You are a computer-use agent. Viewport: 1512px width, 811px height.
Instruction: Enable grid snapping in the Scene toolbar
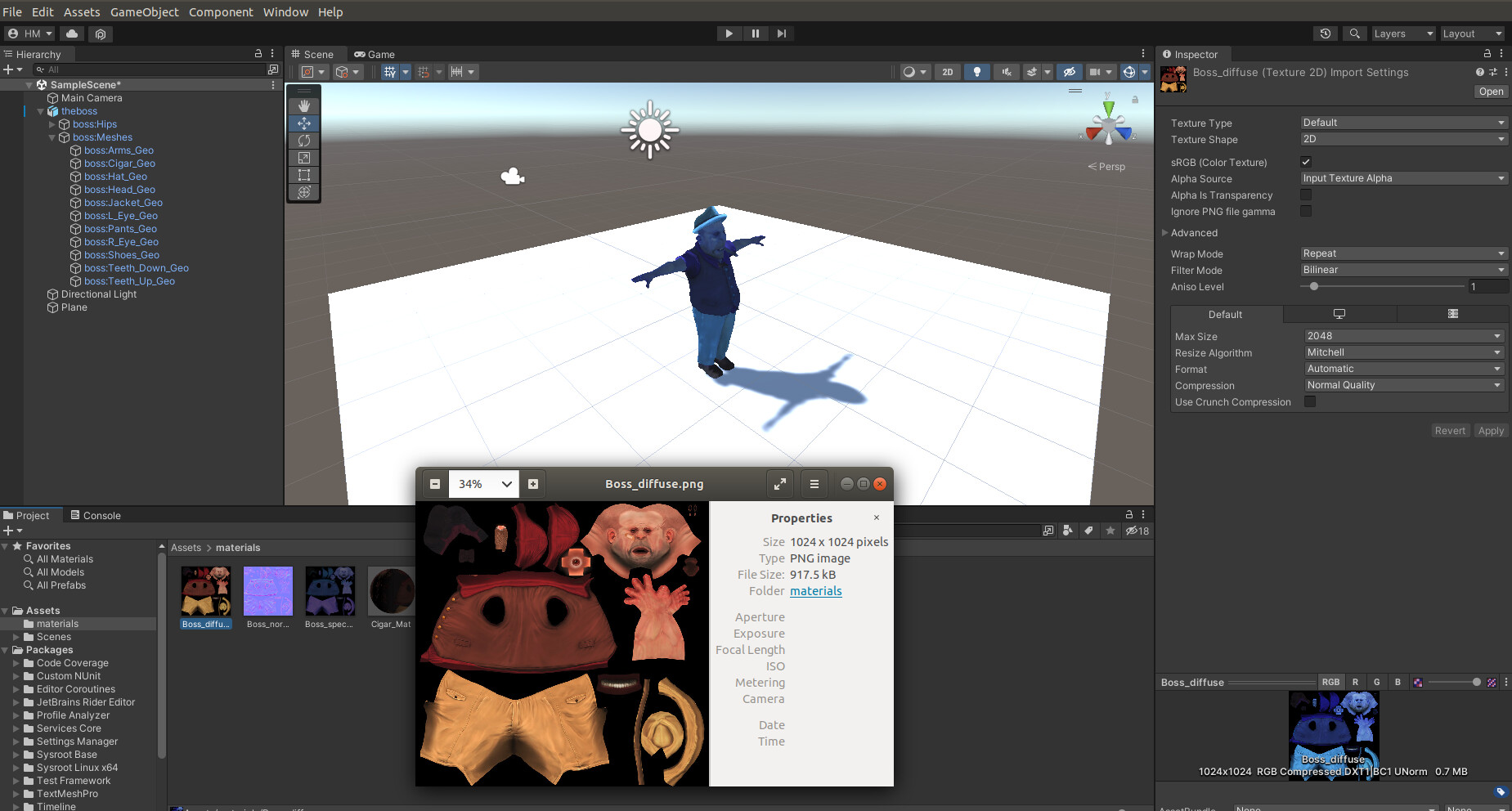pyautogui.click(x=424, y=72)
